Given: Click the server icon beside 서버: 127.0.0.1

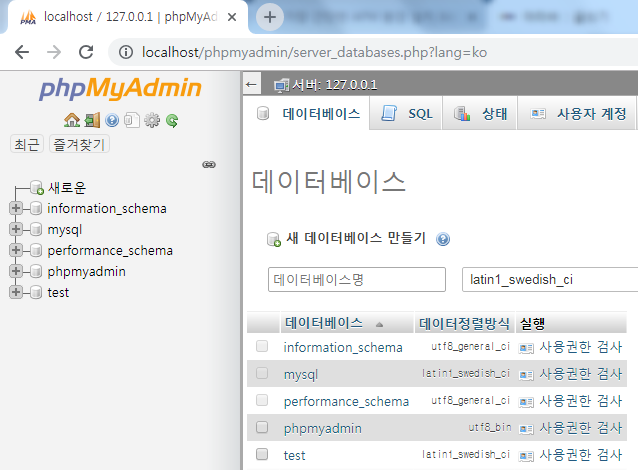Looking at the screenshot, I should (282, 85).
